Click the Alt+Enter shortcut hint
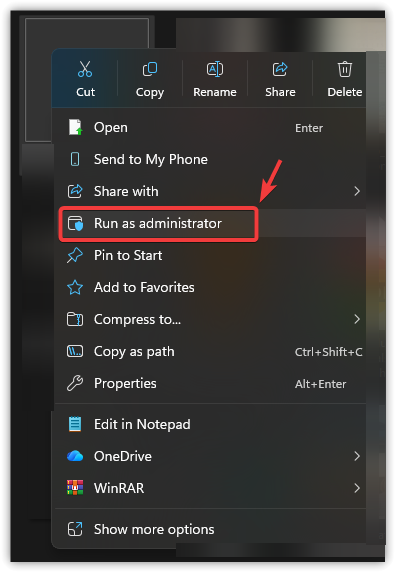This screenshot has width=395, height=572. [x=321, y=384]
